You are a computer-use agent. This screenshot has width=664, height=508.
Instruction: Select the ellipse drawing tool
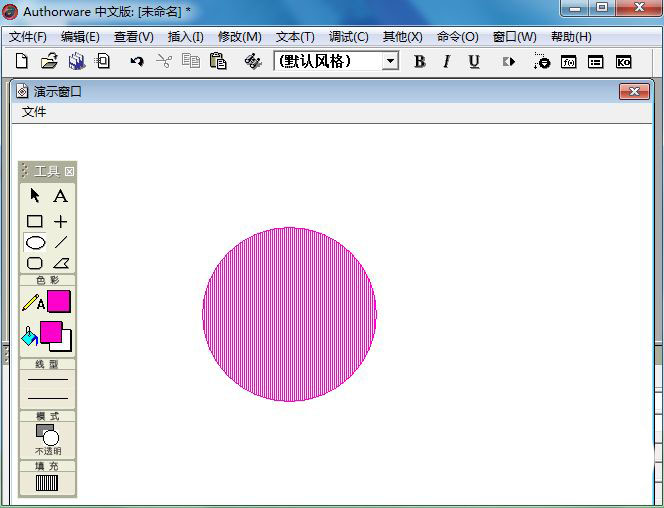(x=35, y=242)
